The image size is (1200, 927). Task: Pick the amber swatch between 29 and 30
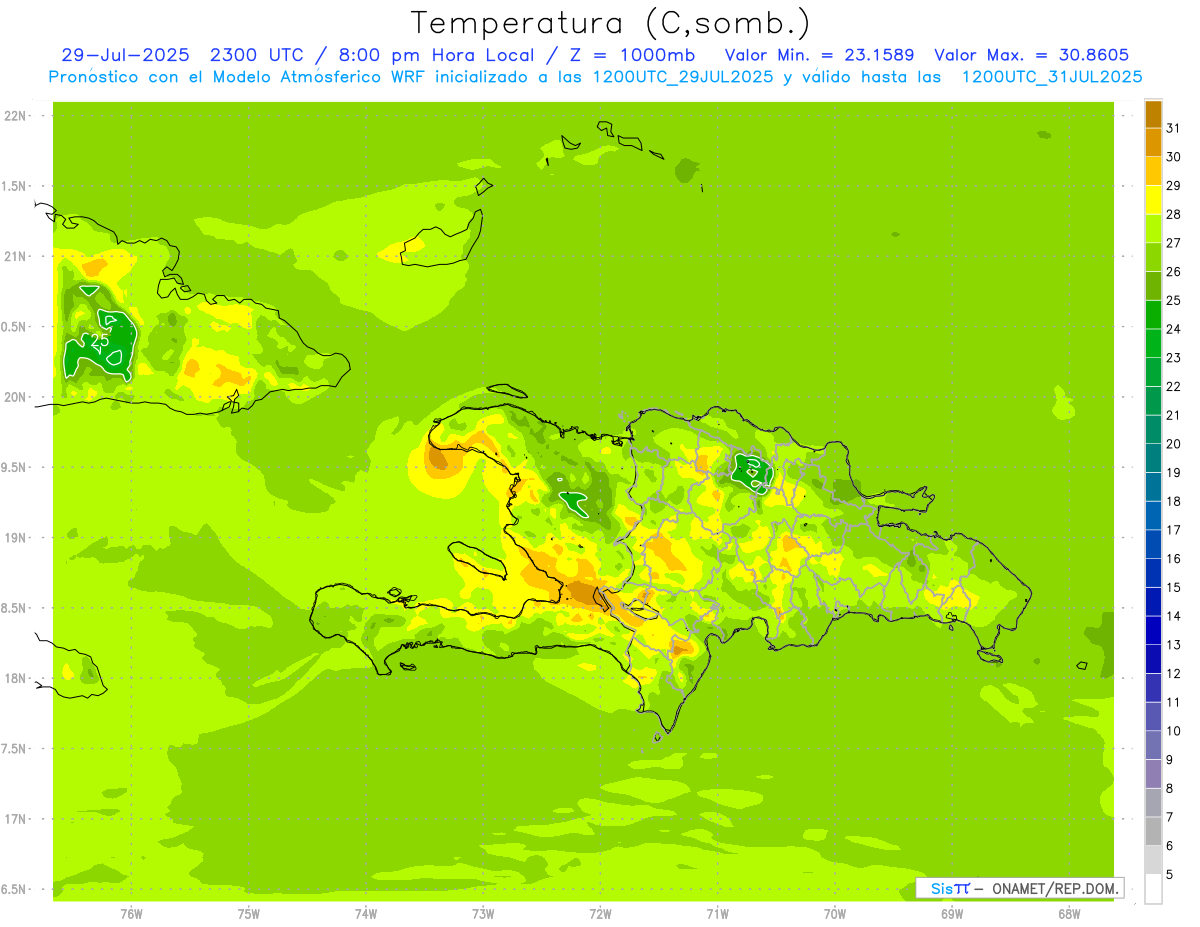[x=1153, y=171]
